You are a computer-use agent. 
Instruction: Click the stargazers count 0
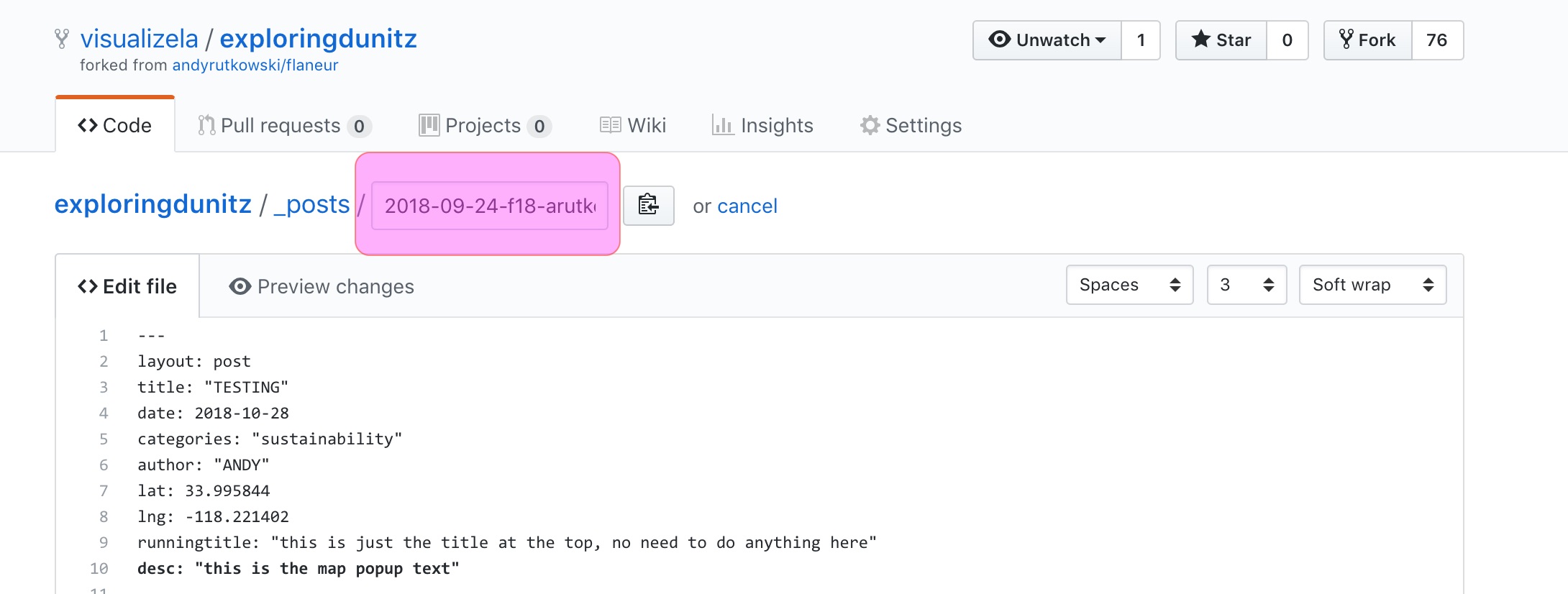pos(1287,40)
